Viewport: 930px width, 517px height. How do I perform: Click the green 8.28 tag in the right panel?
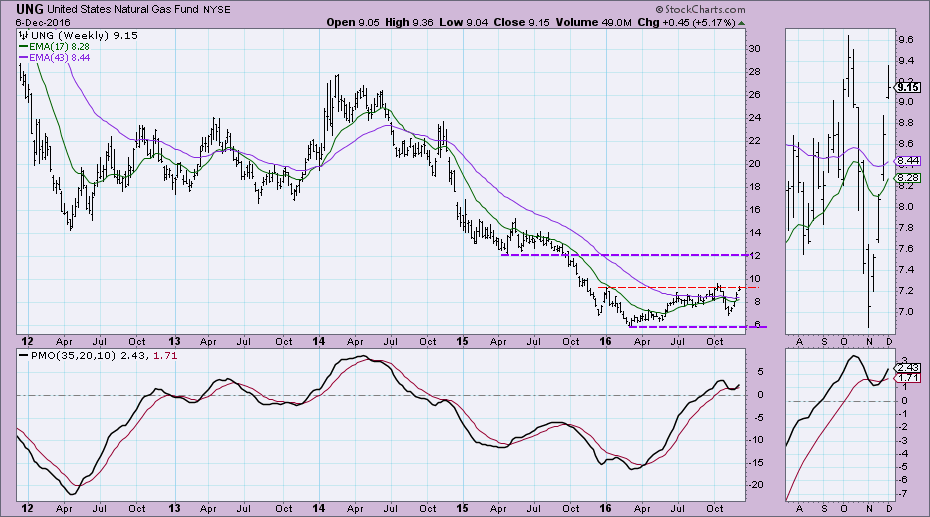(x=908, y=177)
